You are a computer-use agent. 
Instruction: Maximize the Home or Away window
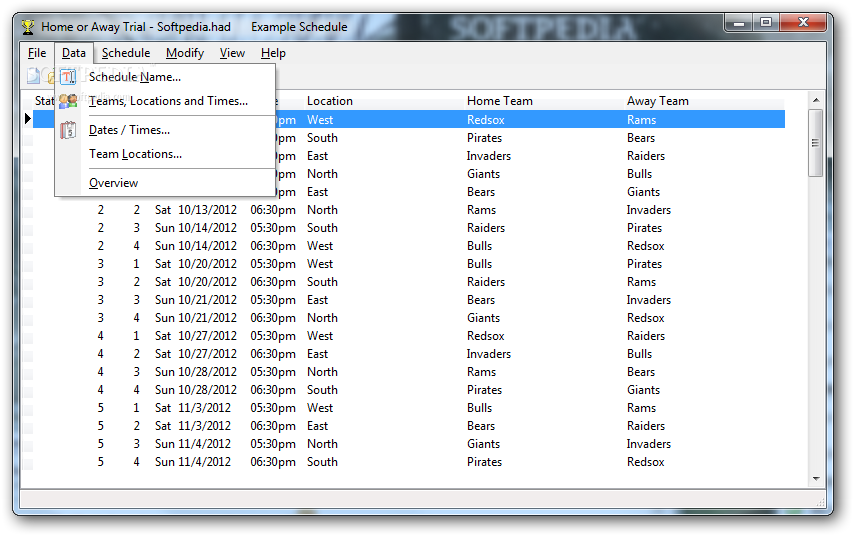(766, 22)
